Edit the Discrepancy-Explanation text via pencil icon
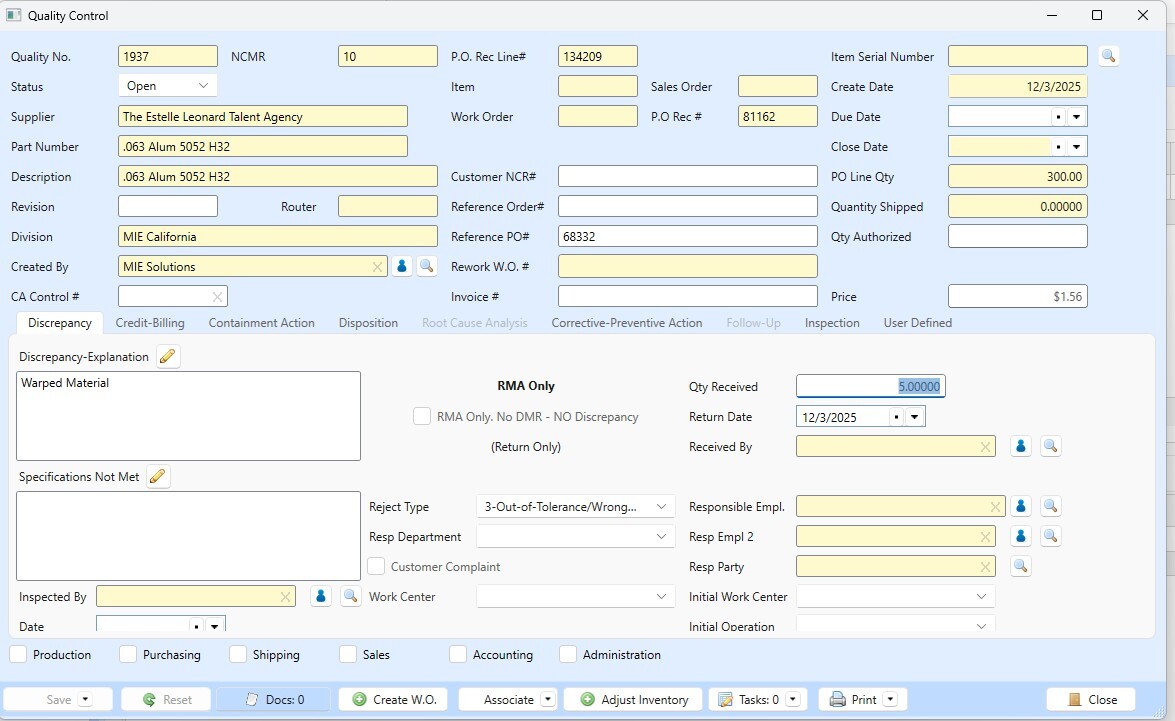 click(167, 355)
